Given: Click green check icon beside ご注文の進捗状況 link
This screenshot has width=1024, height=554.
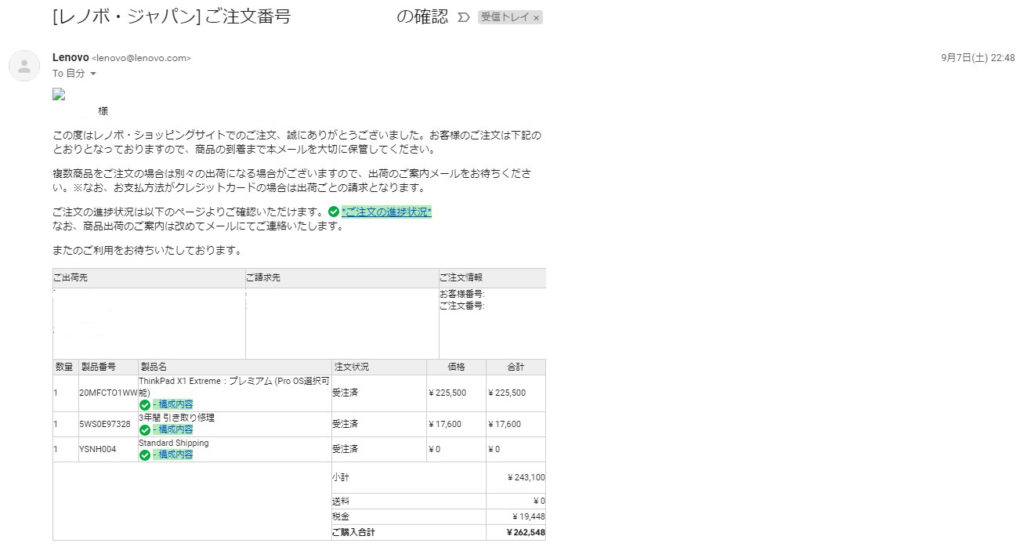Looking at the screenshot, I should (334, 212).
